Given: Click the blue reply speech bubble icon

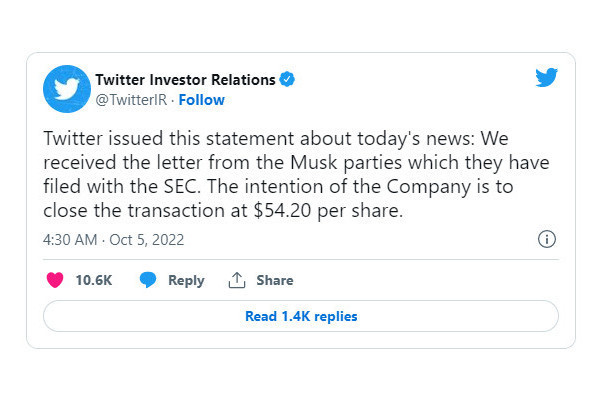Looking at the screenshot, I should (148, 280).
